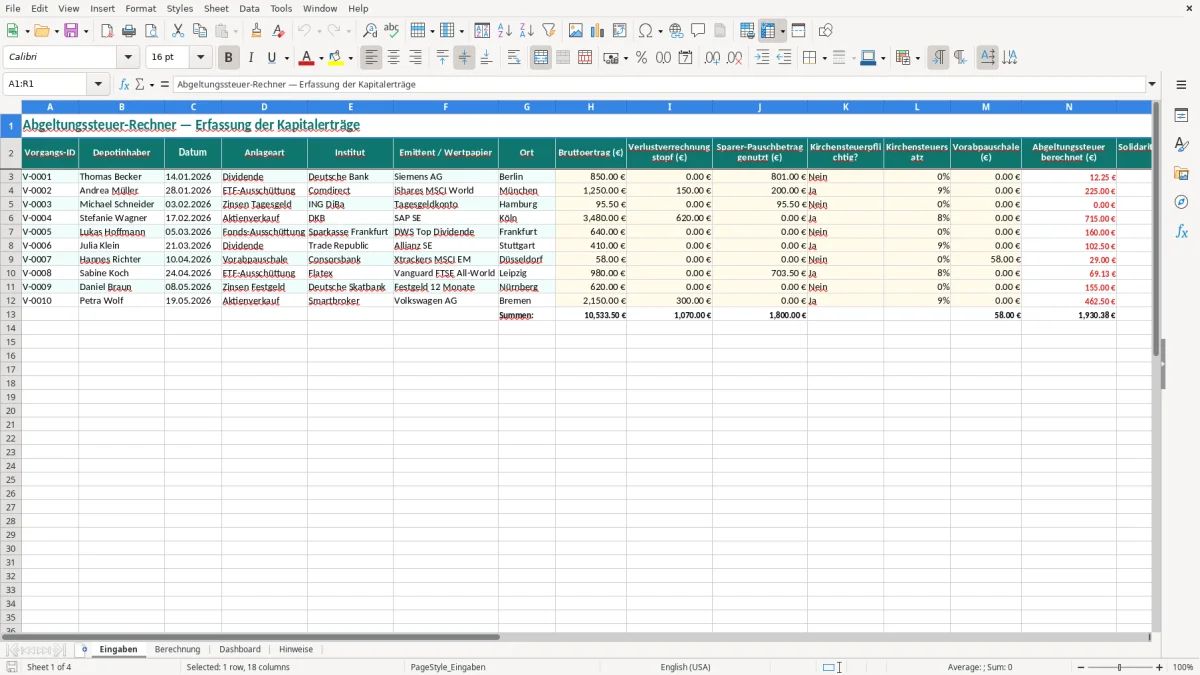Sort descending Z to A
Screen dimensions: 1200x675
527,31
